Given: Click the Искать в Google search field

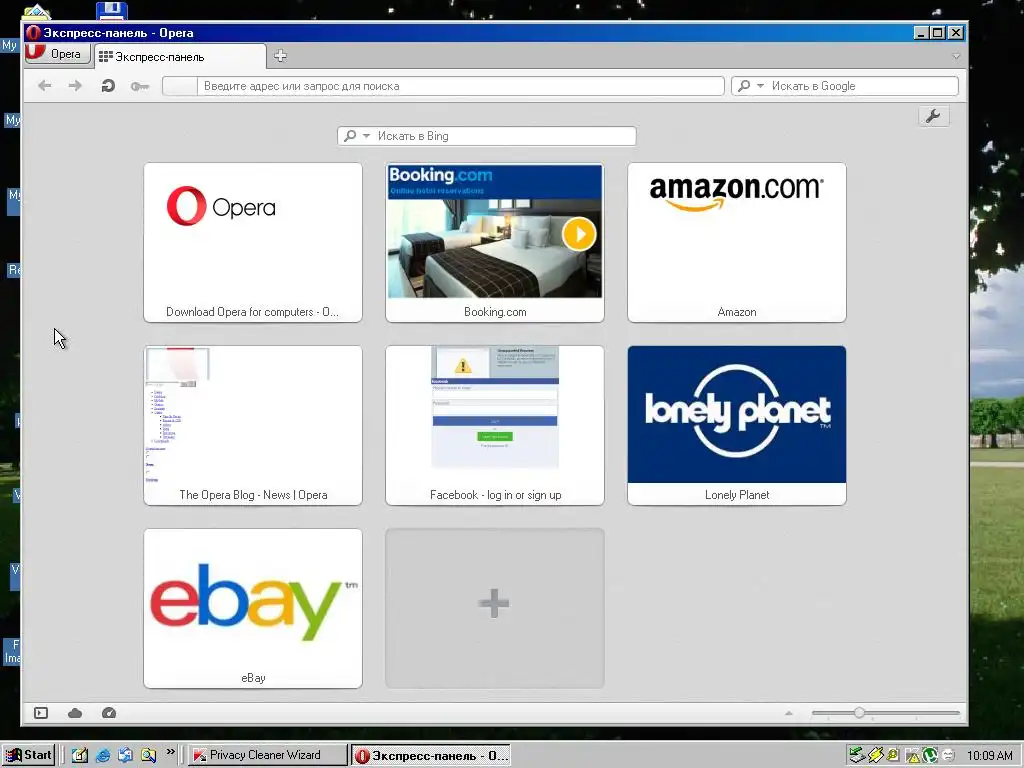Looking at the screenshot, I should pos(845,86).
